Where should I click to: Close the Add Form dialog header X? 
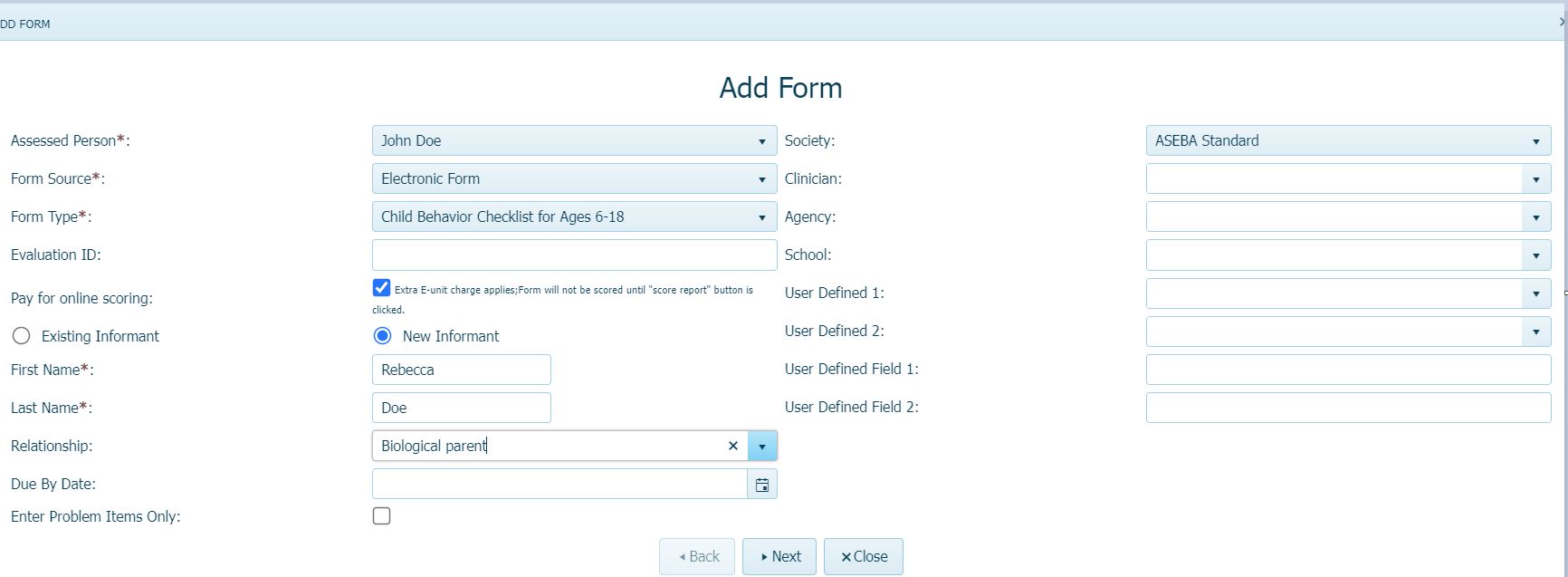tap(1562, 22)
